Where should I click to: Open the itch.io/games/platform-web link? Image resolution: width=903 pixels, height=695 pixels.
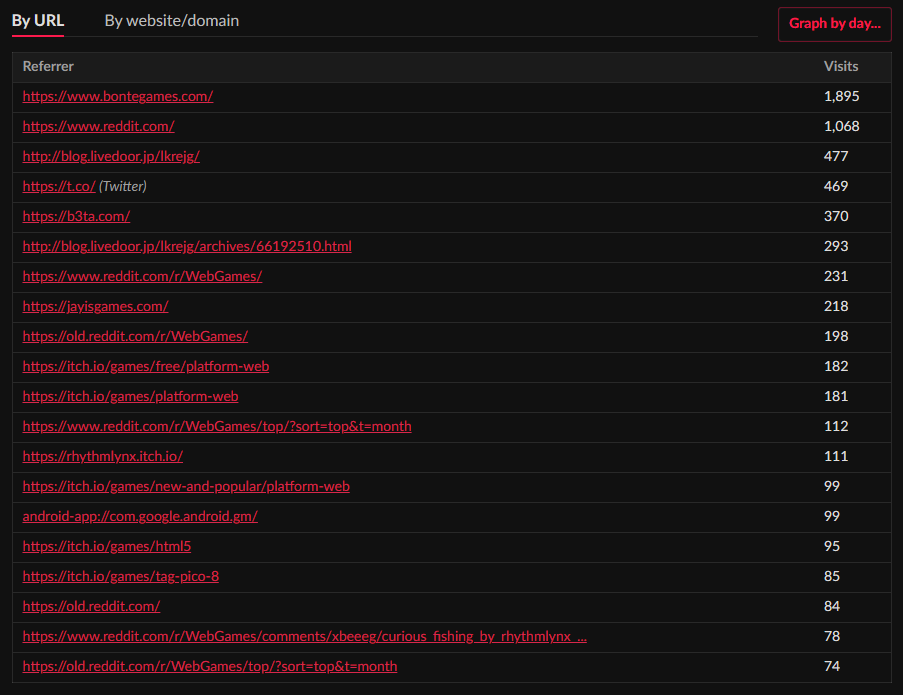(130, 396)
